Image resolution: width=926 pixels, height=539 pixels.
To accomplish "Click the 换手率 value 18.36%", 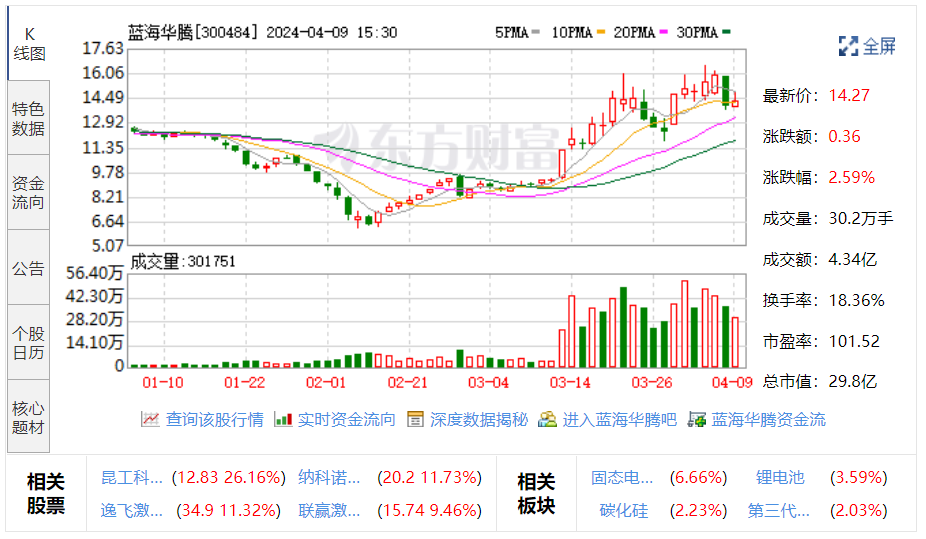I will [x=856, y=300].
